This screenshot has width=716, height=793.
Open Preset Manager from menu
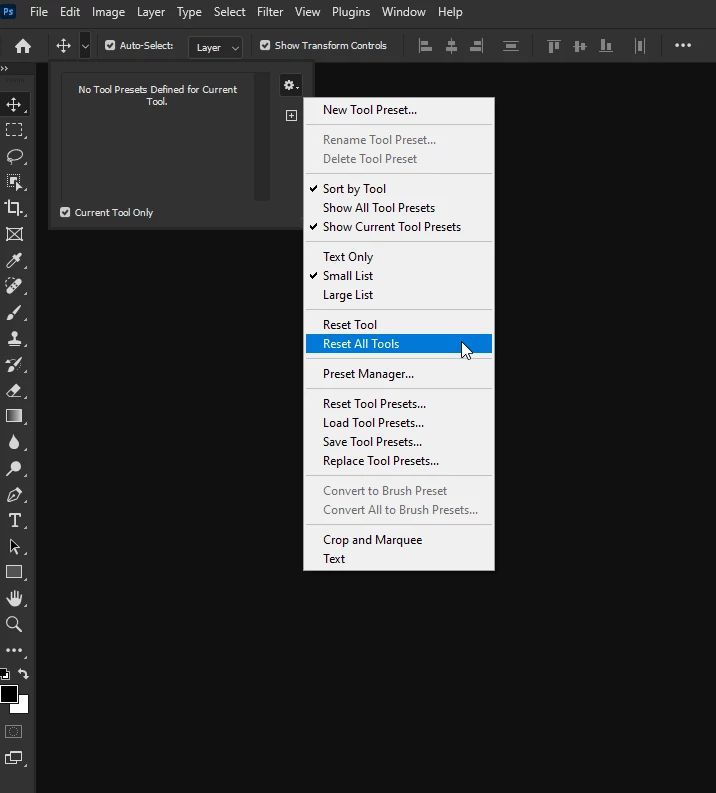[399, 374]
